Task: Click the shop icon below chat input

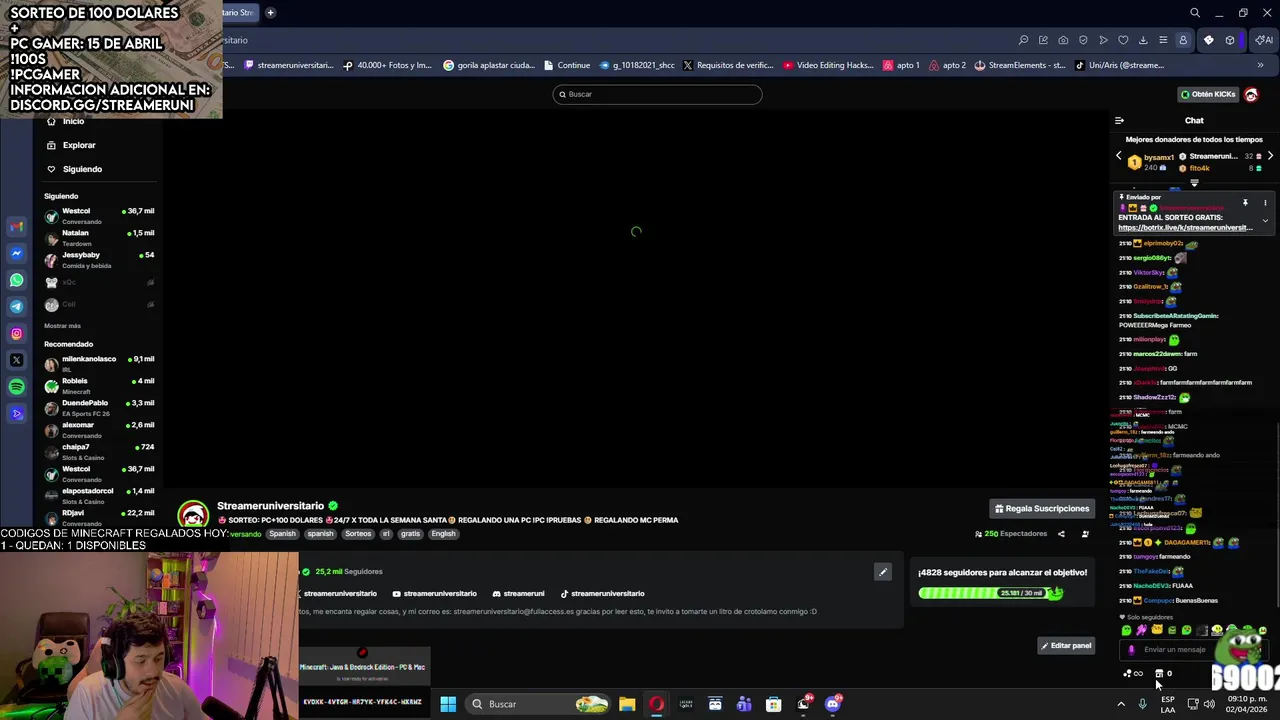Action: pos(1159,673)
